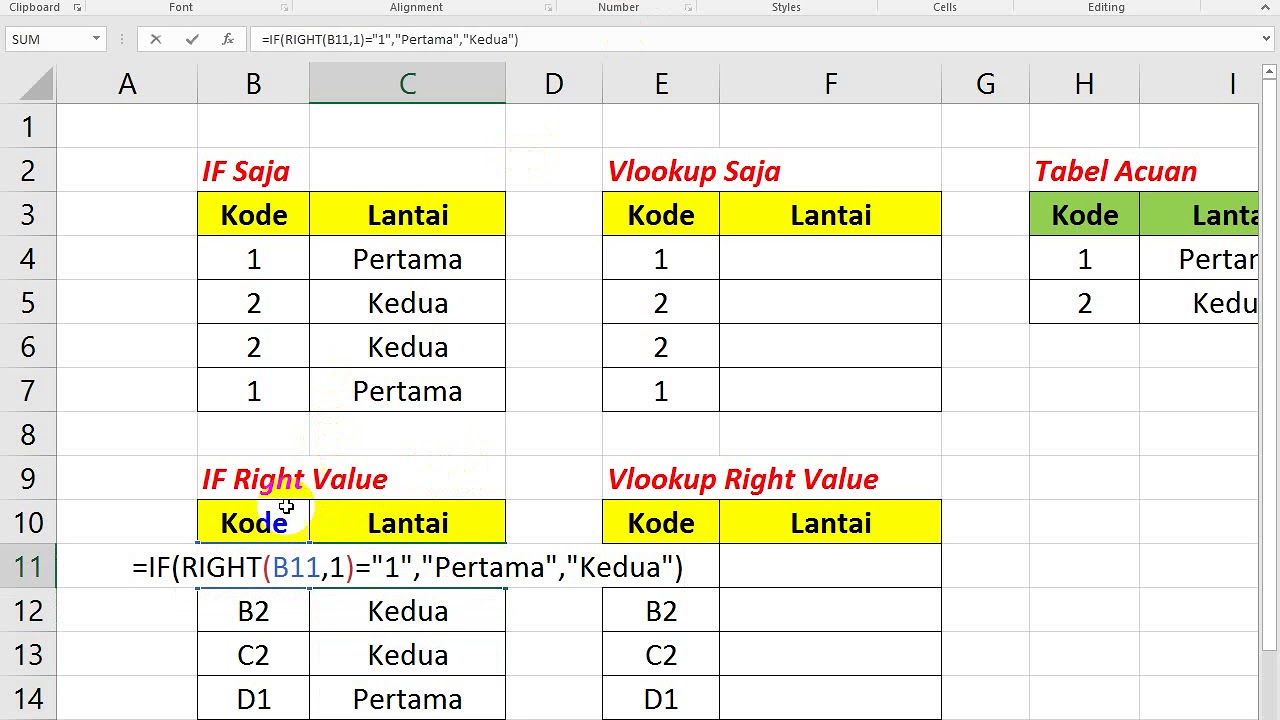The height and width of the screenshot is (720, 1280).
Task: Select row 3 header
Action: pyautogui.click(x=28, y=215)
